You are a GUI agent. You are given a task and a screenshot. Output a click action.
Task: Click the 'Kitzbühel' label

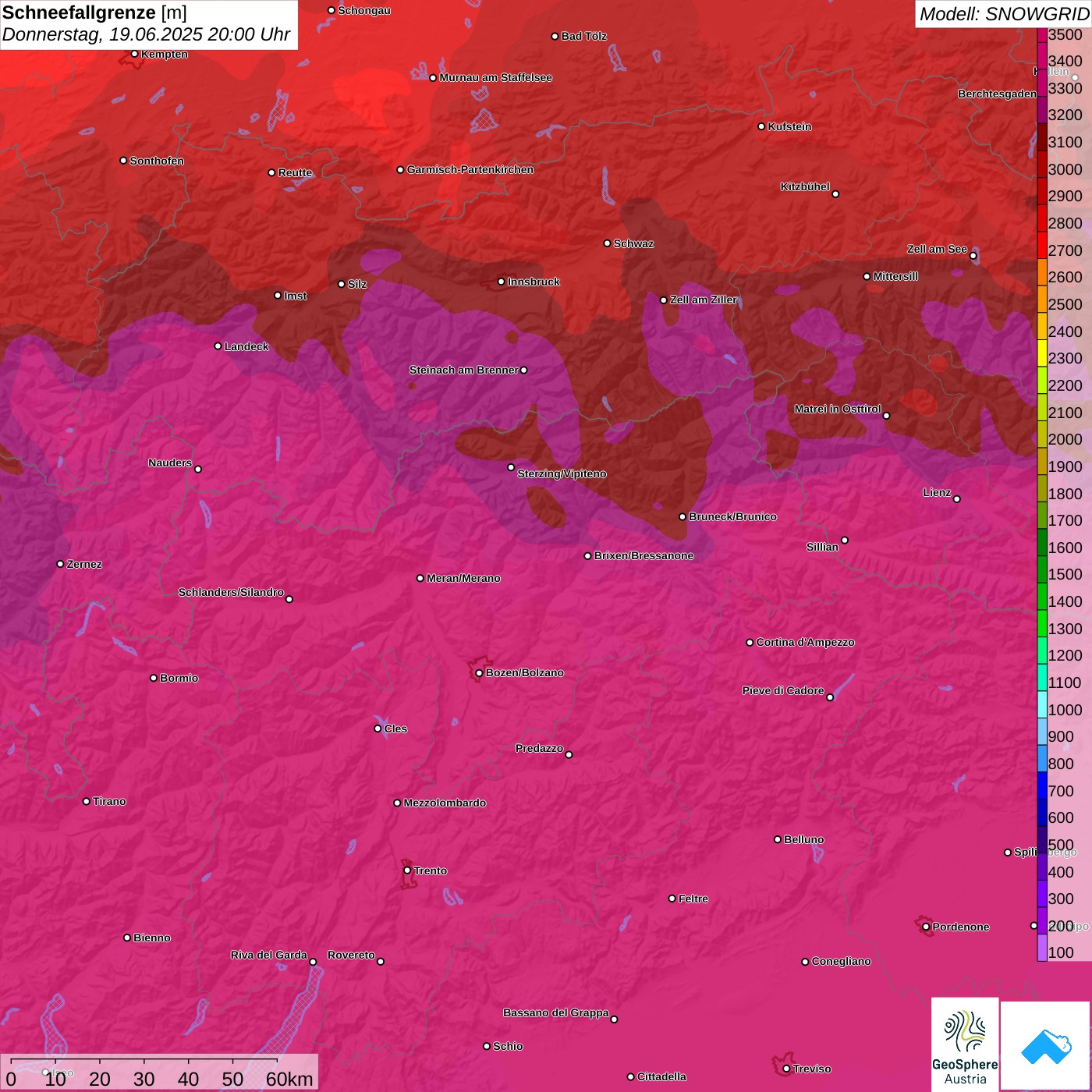click(805, 186)
